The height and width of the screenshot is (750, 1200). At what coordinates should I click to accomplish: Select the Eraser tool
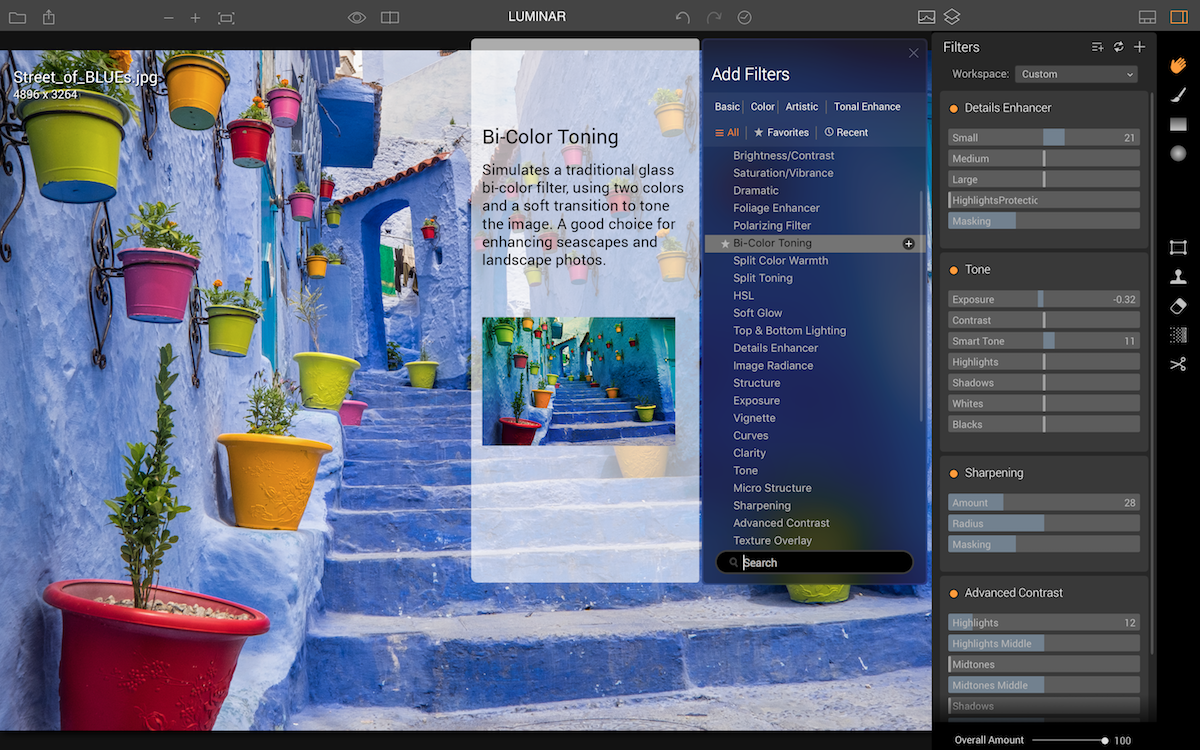[x=1178, y=305]
